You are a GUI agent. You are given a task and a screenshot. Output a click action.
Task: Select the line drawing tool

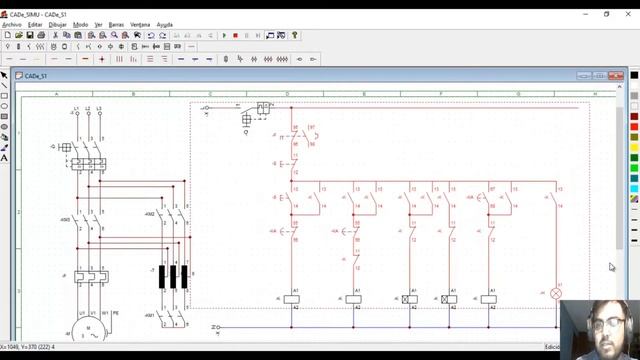tap(4, 86)
